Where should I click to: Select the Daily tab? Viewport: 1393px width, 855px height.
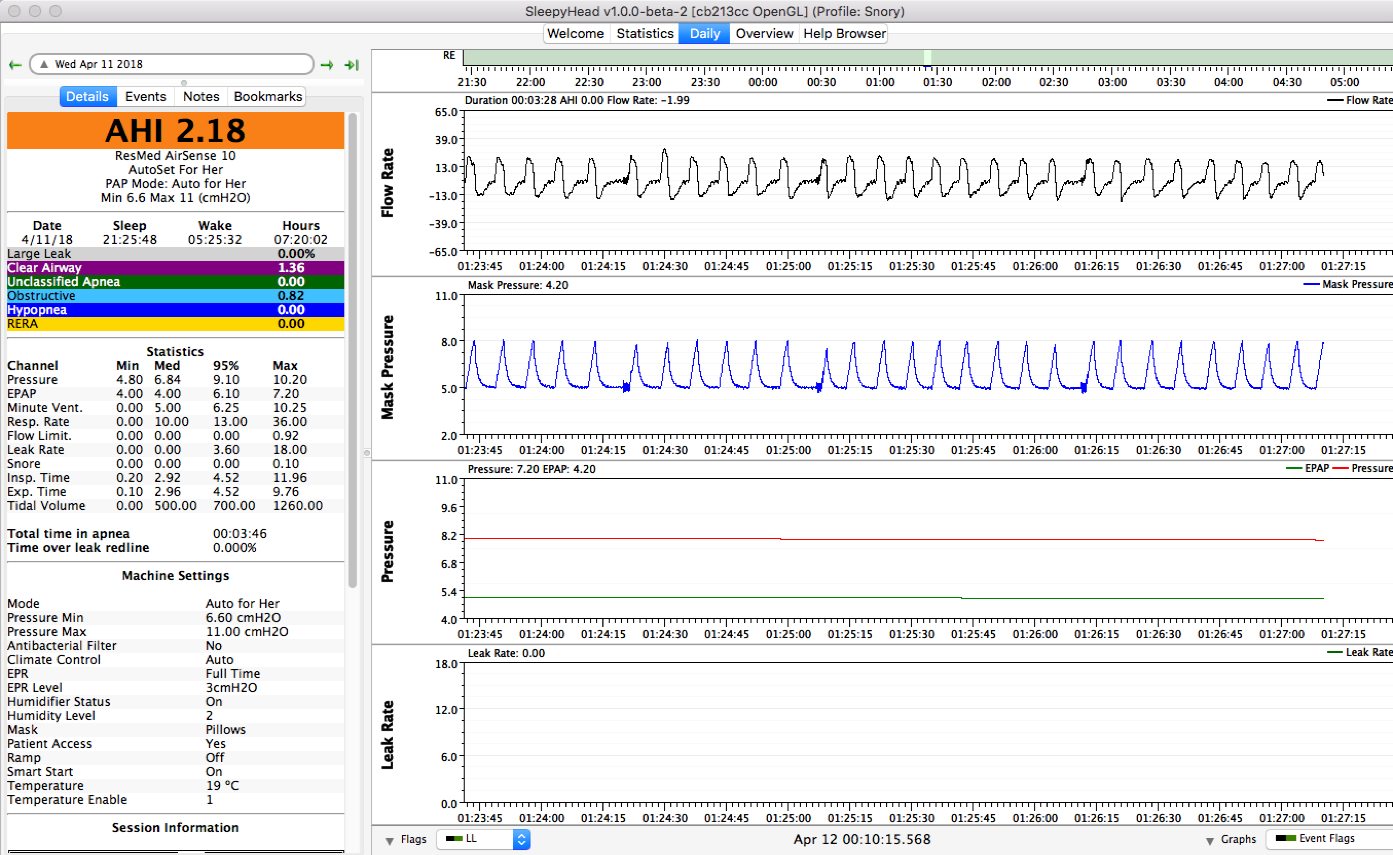pyautogui.click(x=705, y=33)
